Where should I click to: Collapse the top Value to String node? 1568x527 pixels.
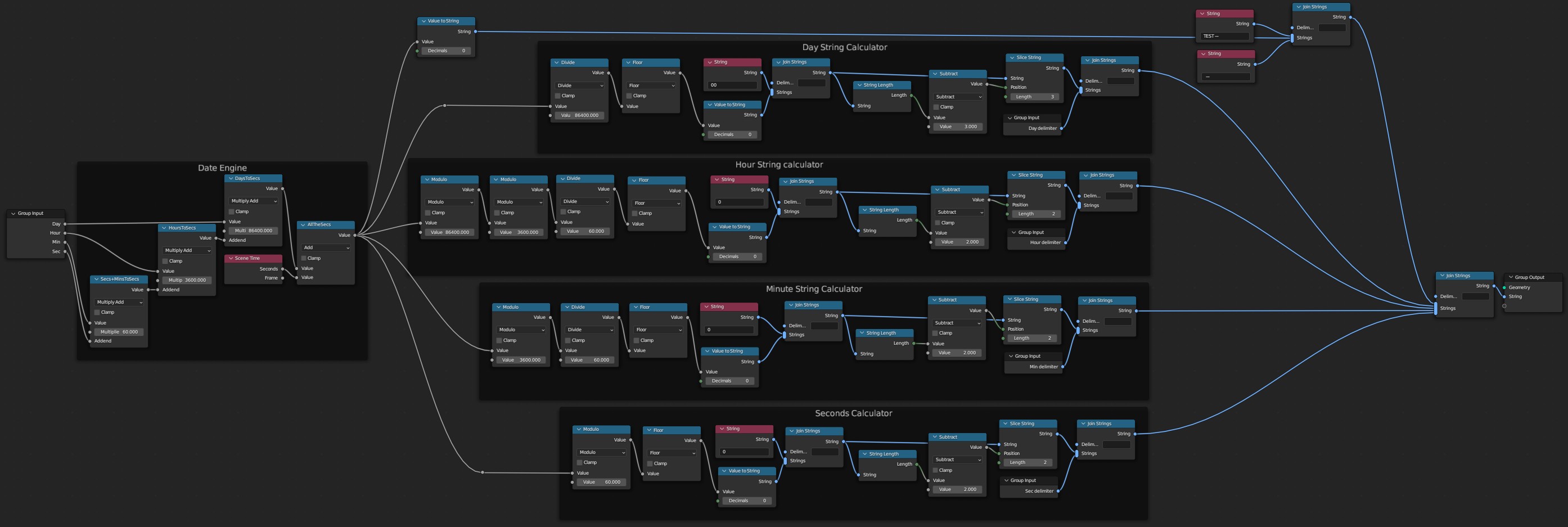click(x=423, y=21)
